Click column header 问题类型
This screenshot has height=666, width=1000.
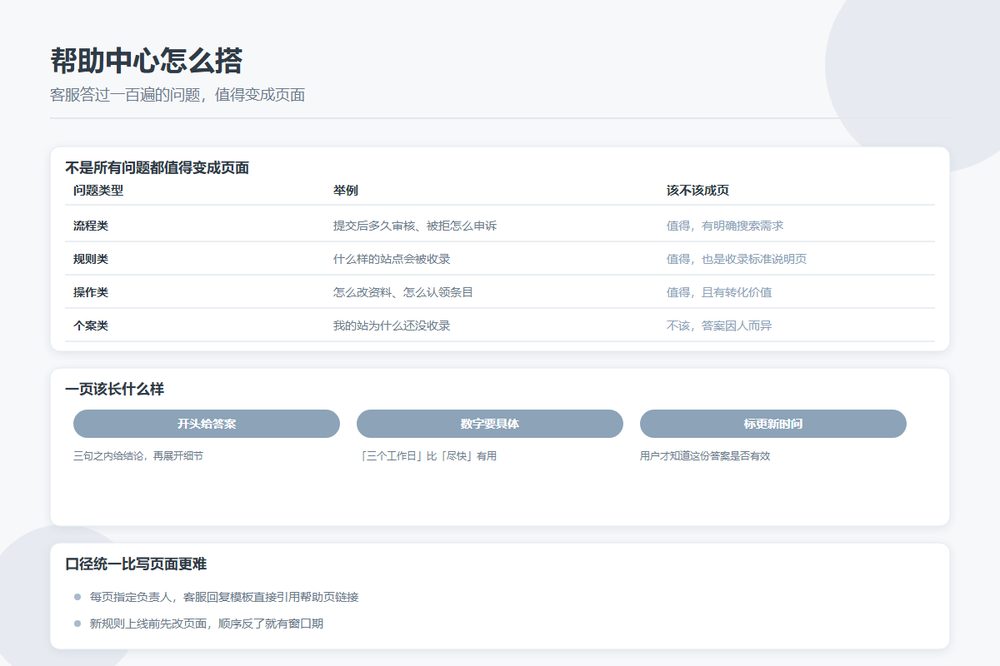[98, 190]
